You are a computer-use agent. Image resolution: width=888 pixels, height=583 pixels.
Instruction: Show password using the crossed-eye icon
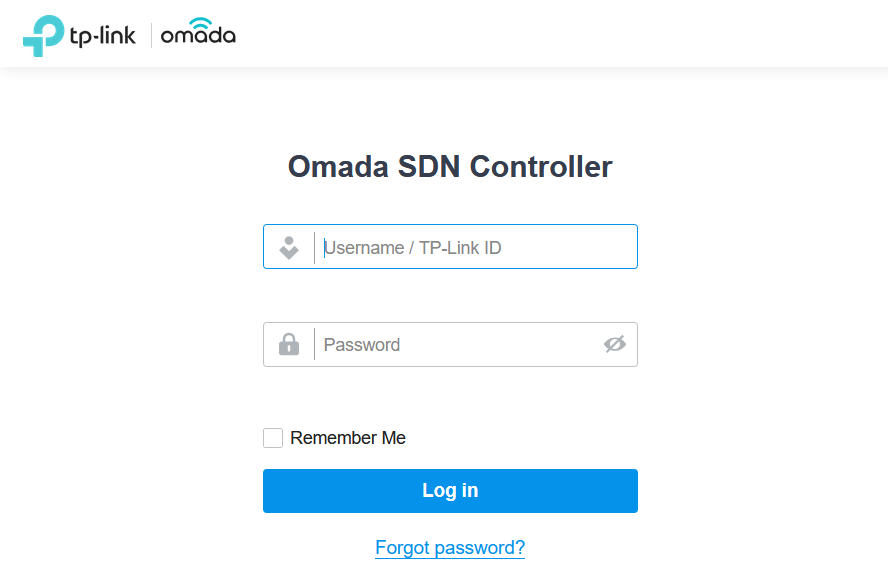[614, 344]
